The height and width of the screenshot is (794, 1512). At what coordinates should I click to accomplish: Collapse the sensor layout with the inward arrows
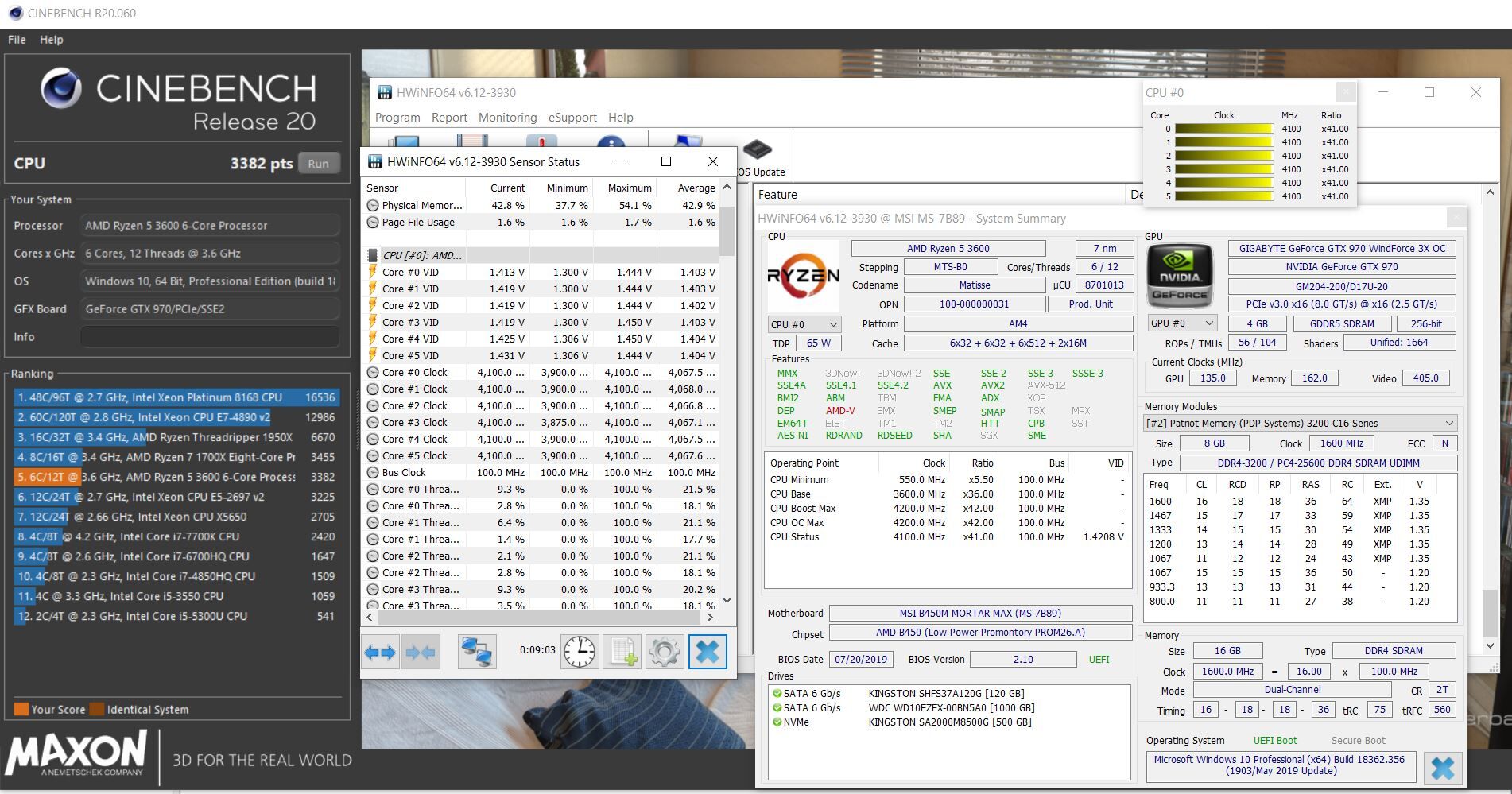(x=421, y=653)
